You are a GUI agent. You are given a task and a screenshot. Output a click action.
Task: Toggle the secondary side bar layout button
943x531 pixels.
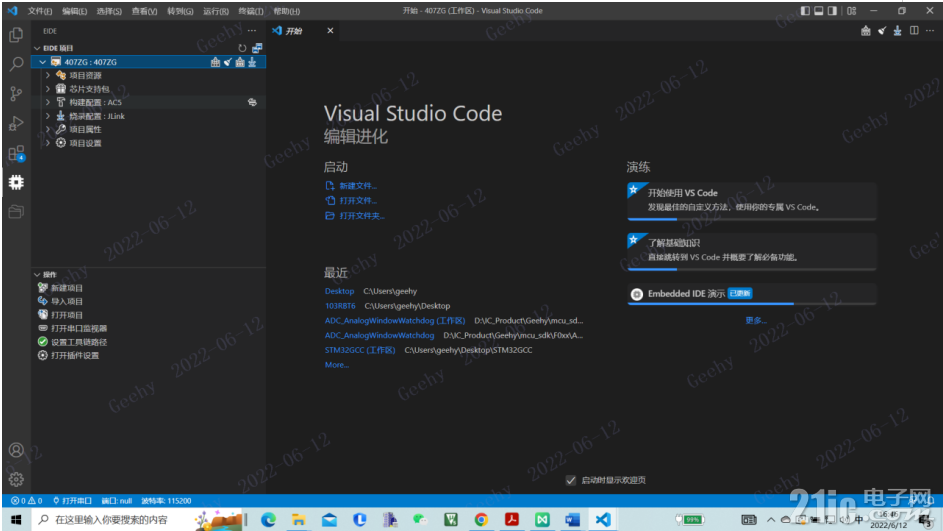click(x=832, y=11)
